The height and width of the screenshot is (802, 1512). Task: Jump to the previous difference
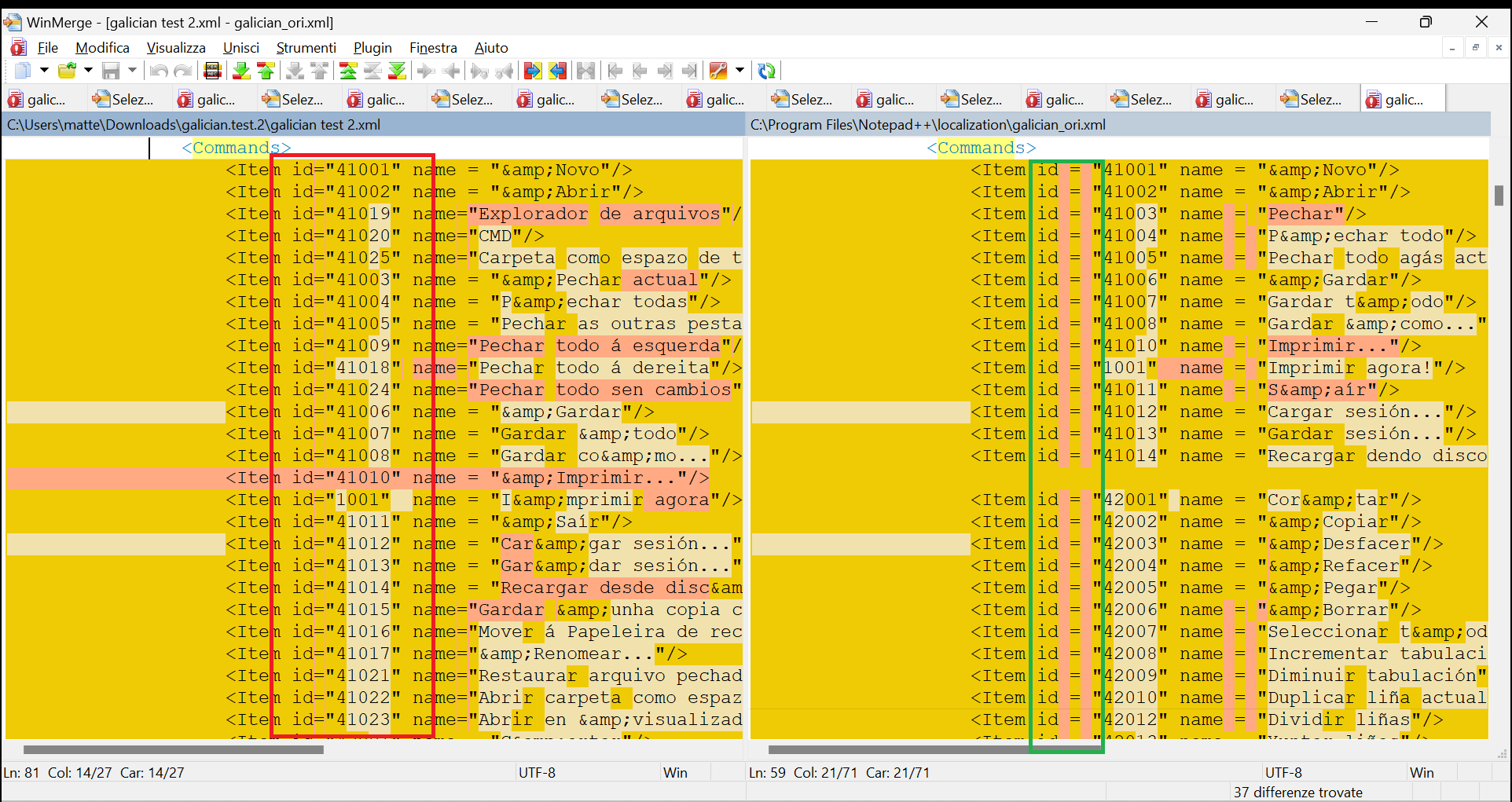(266, 71)
